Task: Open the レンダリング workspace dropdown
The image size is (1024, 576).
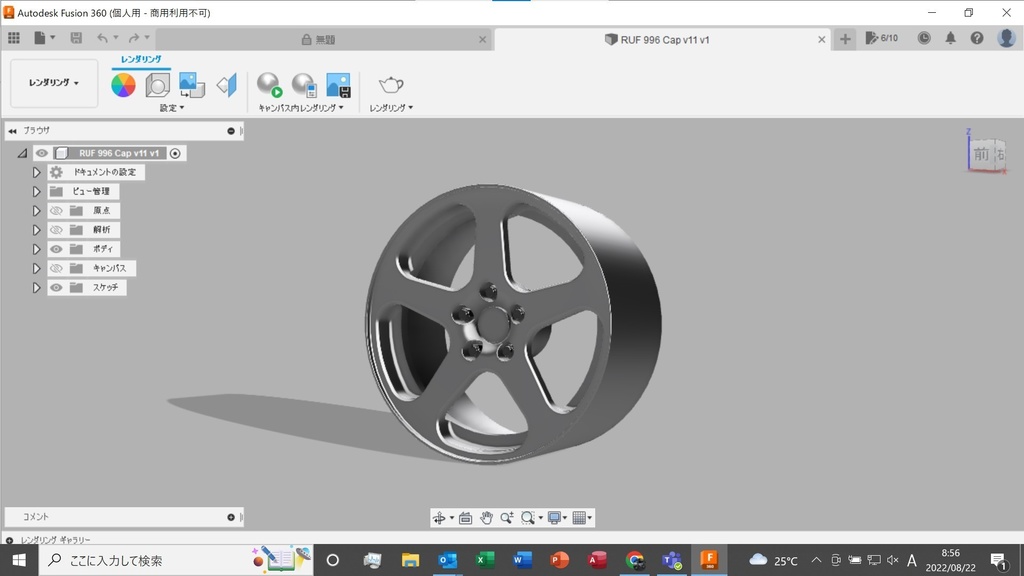Action: (x=54, y=83)
